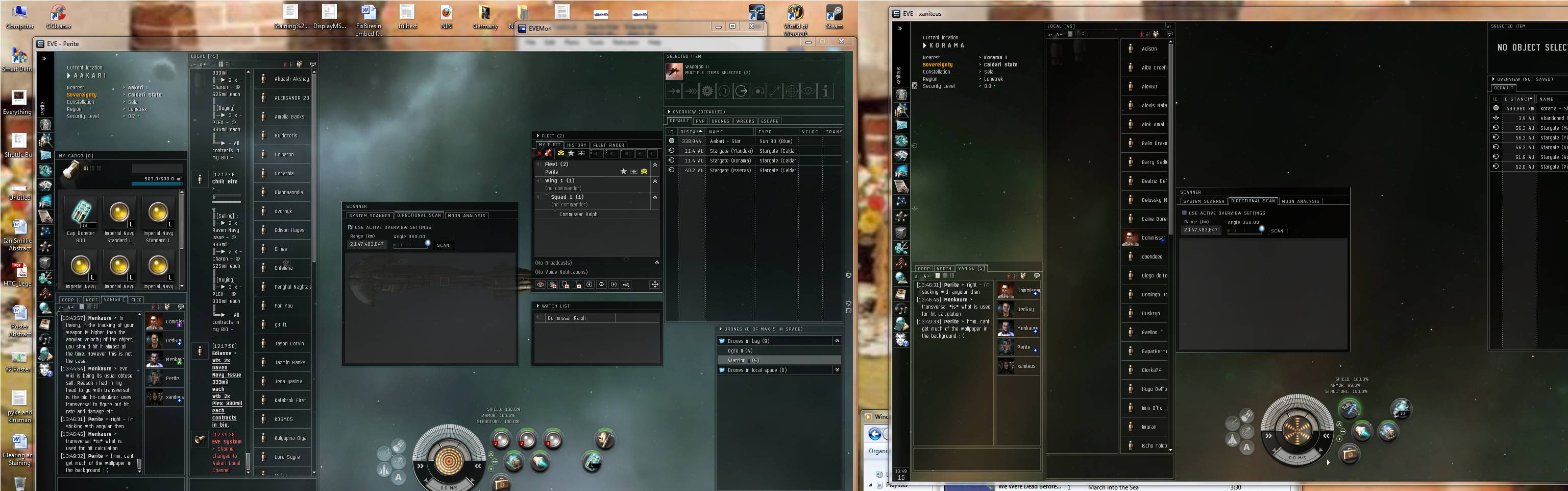Click Show Info icon in Selected Item panel

[825, 91]
